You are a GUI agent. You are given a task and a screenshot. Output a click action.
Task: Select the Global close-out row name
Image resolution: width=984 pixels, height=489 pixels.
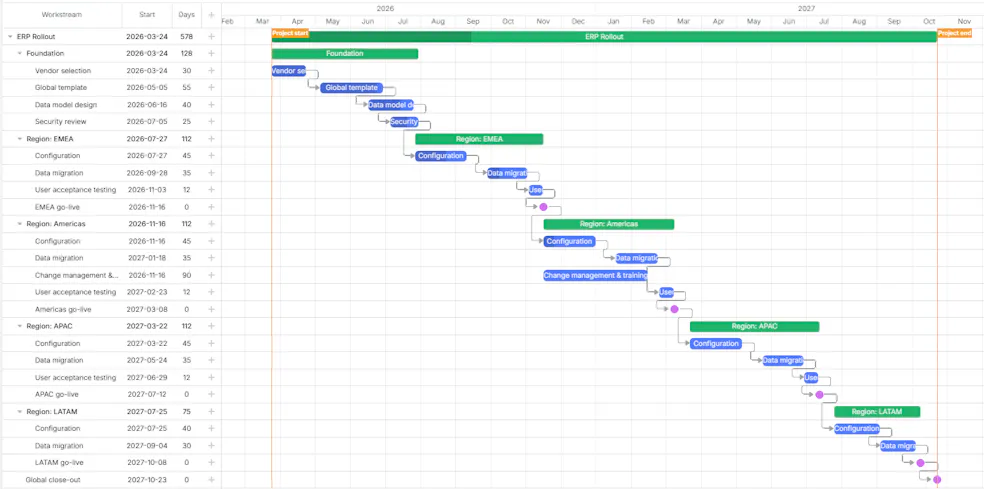click(53, 480)
